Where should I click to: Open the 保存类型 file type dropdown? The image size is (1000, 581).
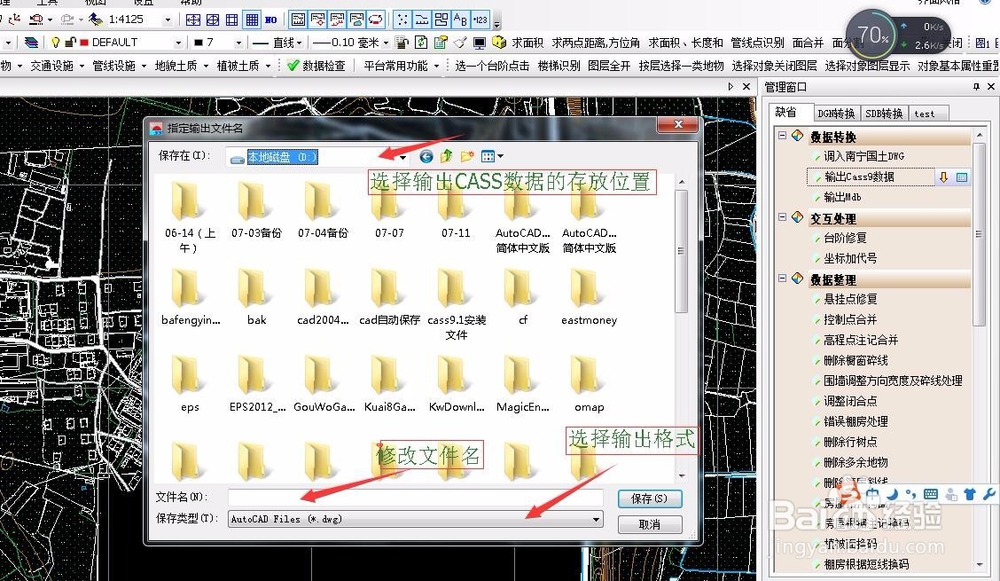pyautogui.click(x=598, y=519)
